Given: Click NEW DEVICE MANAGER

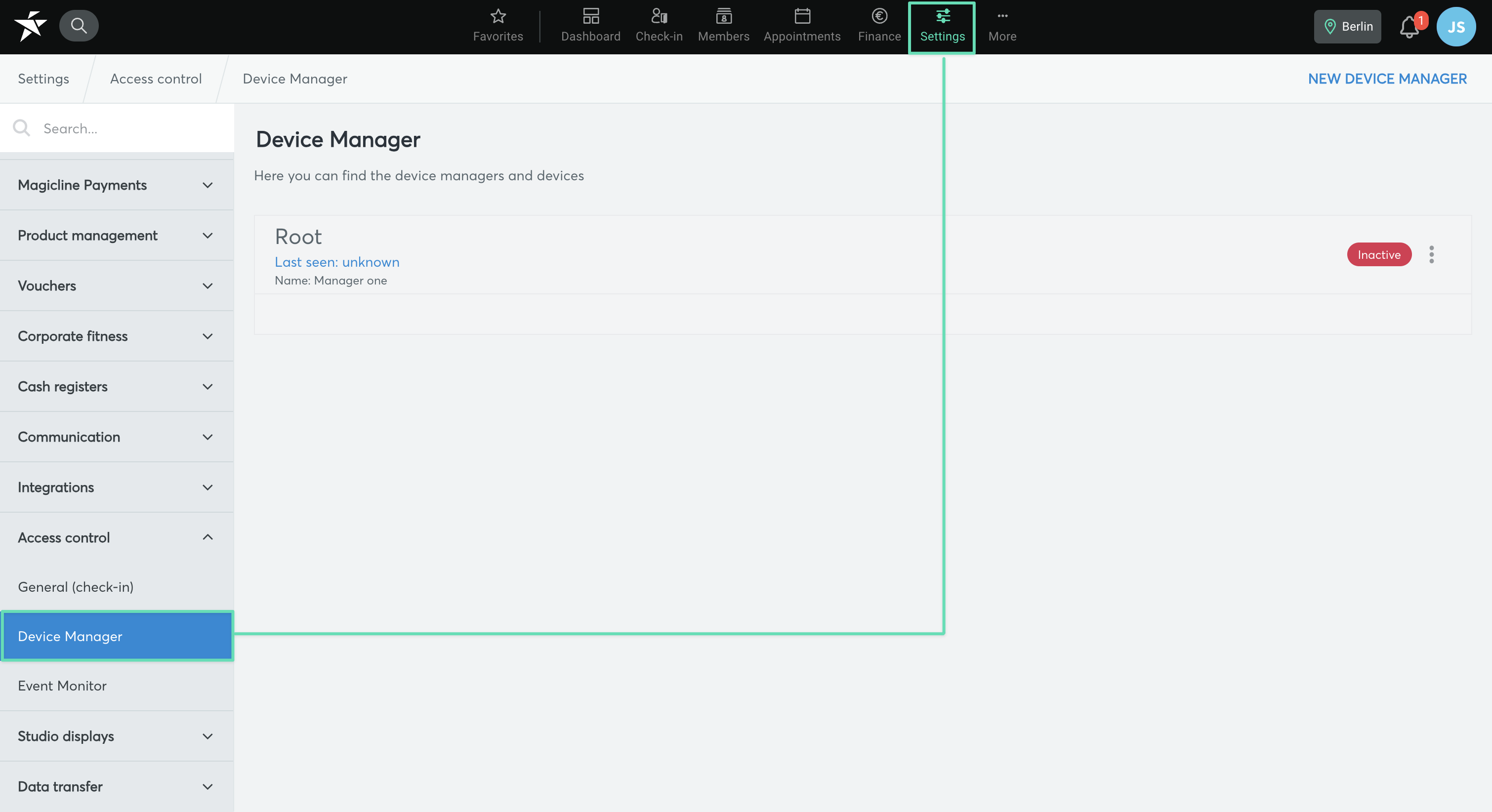Looking at the screenshot, I should [x=1387, y=79].
